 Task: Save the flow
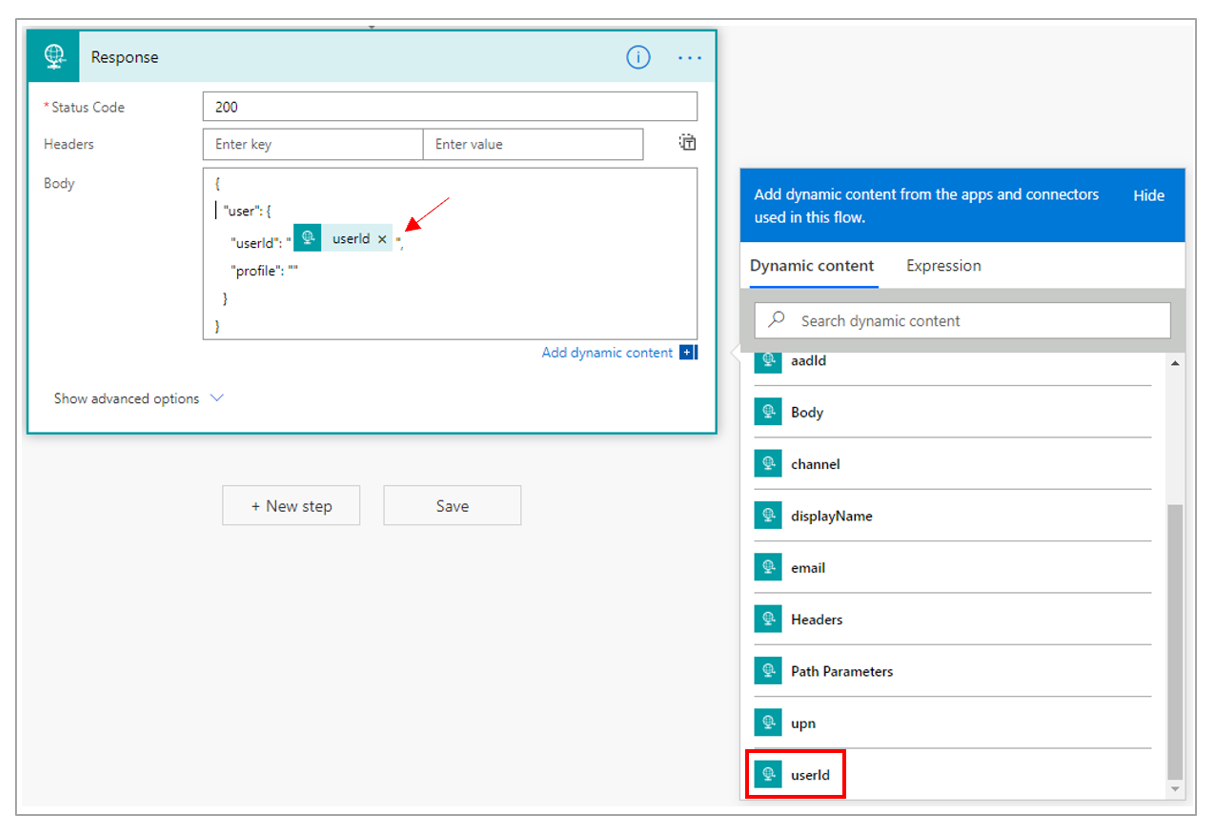(x=452, y=506)
